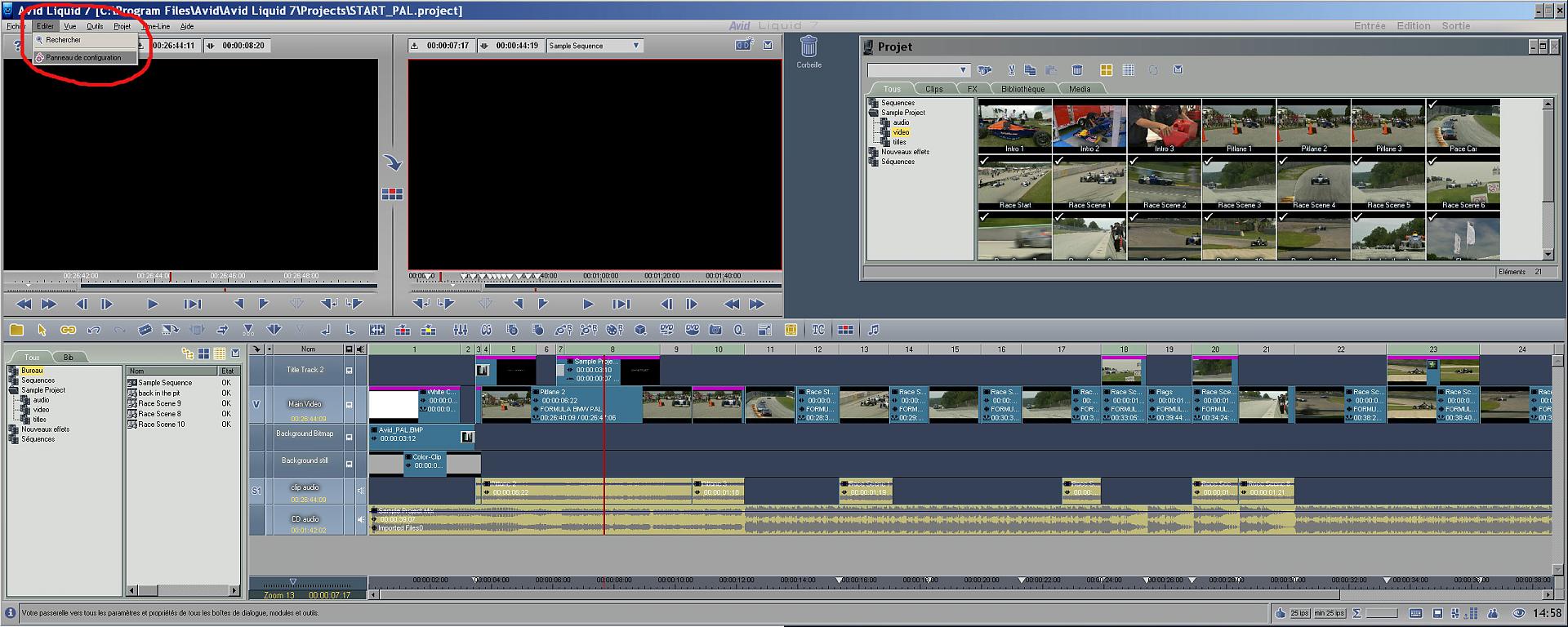The width and height of the screenshot is (1568, 627).
Task: Click the binoculars search icon in Projet
Action: click(985, 70)
